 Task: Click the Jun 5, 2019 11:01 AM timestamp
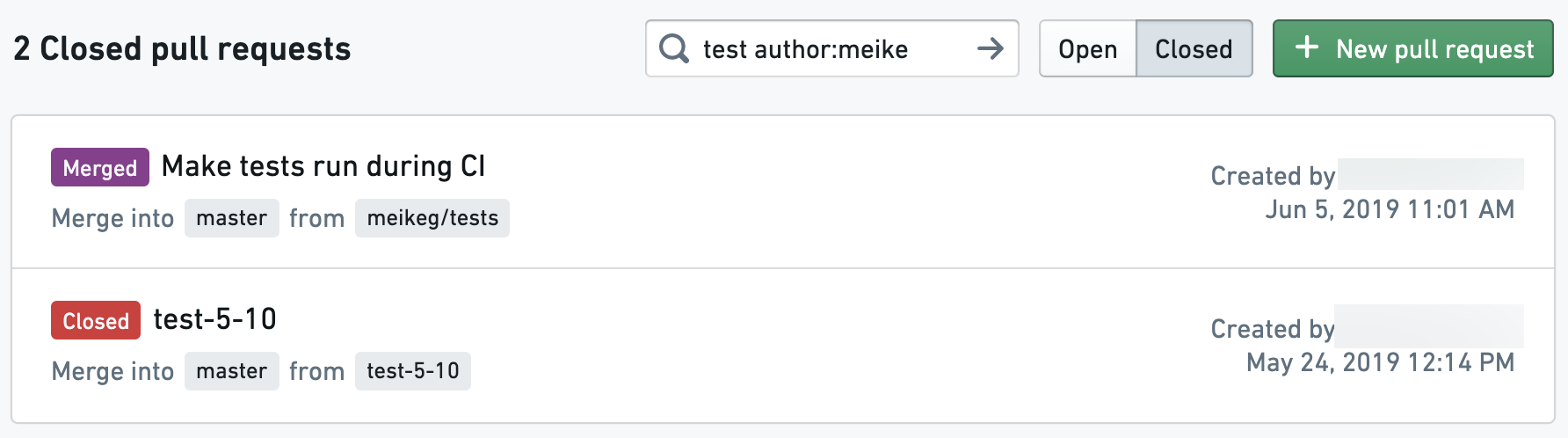tap(1390, 209)
